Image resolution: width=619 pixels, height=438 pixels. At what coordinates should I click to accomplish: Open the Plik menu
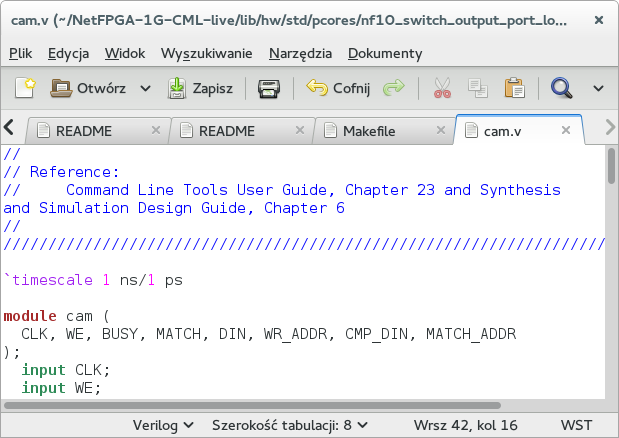tap(21, 53)
